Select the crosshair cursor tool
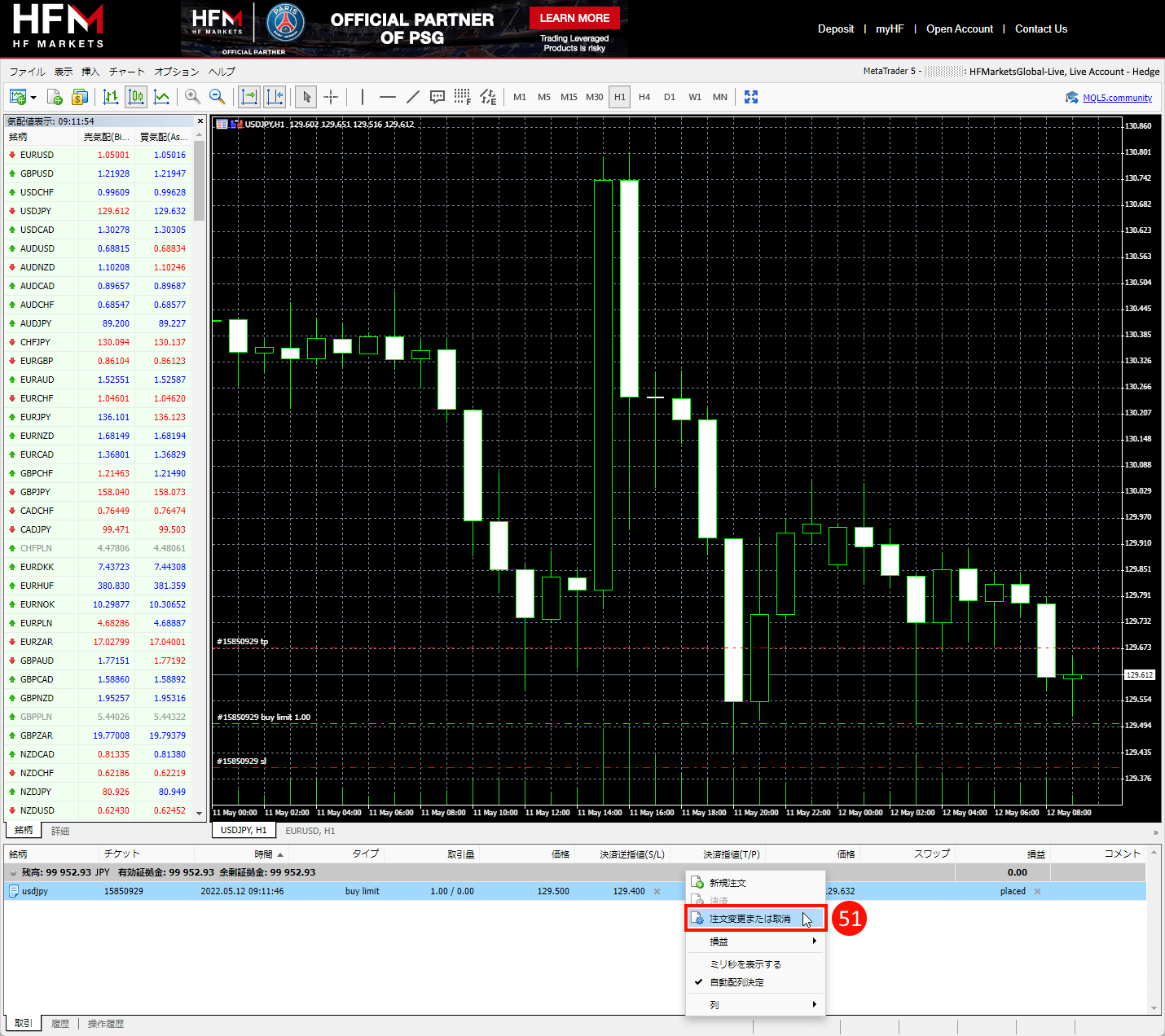 point(331,97)
